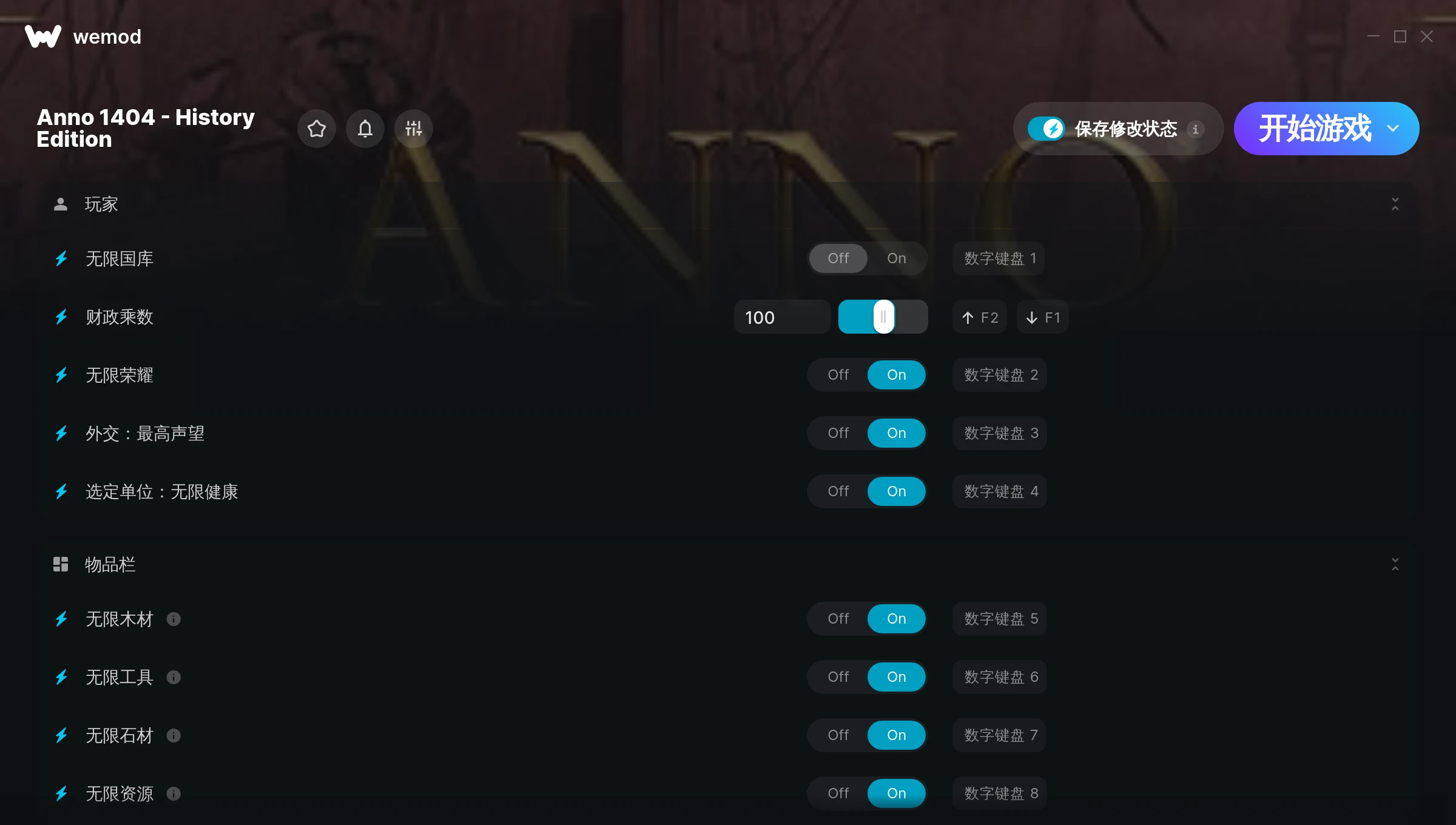
Task: Click the F1 decrease hotkey button
Action: pos(1043,317)
